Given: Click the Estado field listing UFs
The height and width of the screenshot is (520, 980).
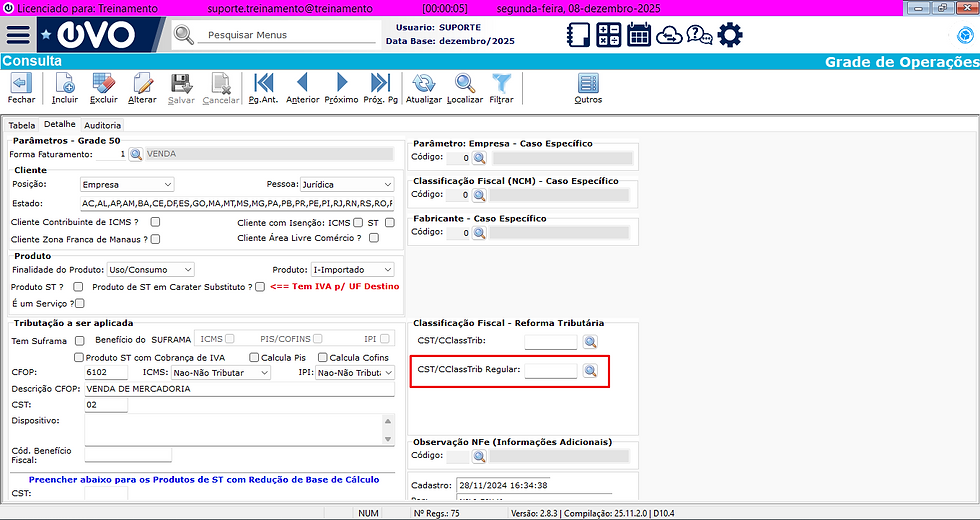Looking at the screenshot, I should tap(238, 203).
